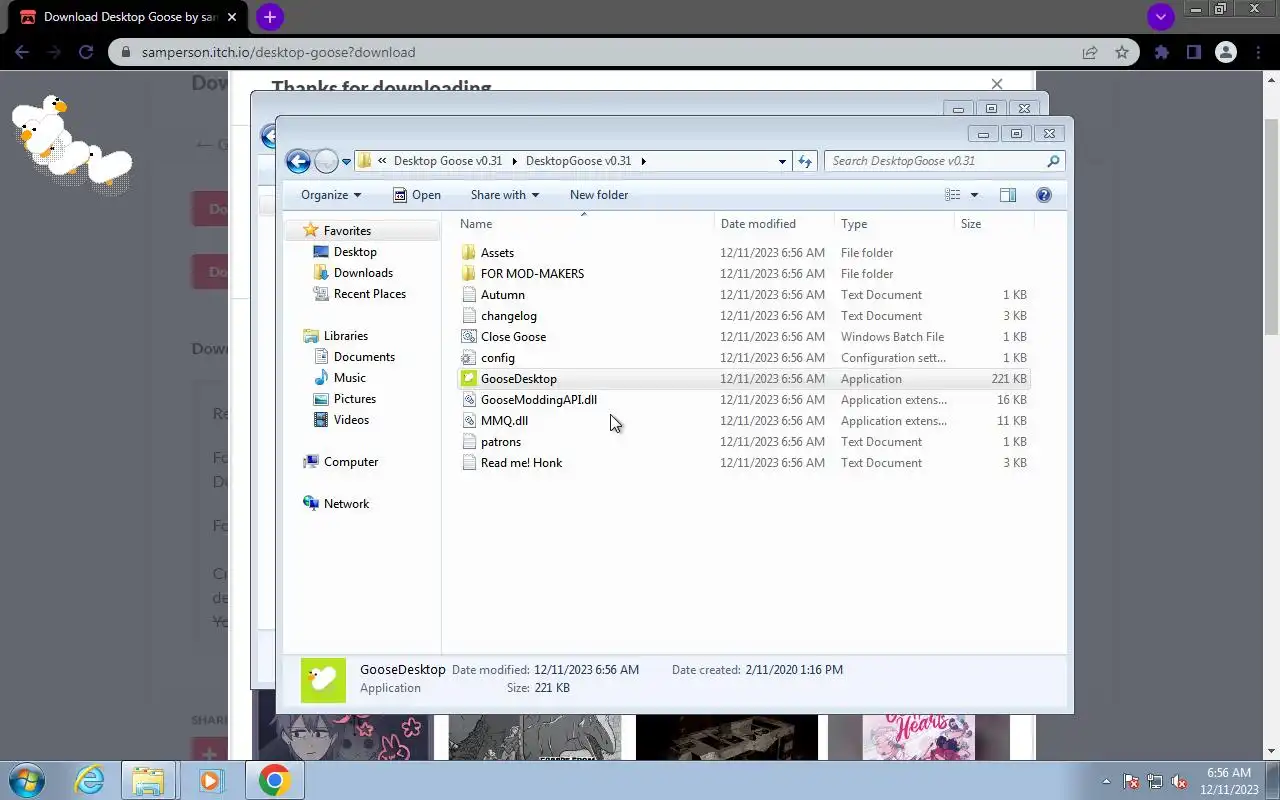Open the Share with menu
Image resolution: width=1280 pixels, height=800 pixels.
tap(505, 195)
